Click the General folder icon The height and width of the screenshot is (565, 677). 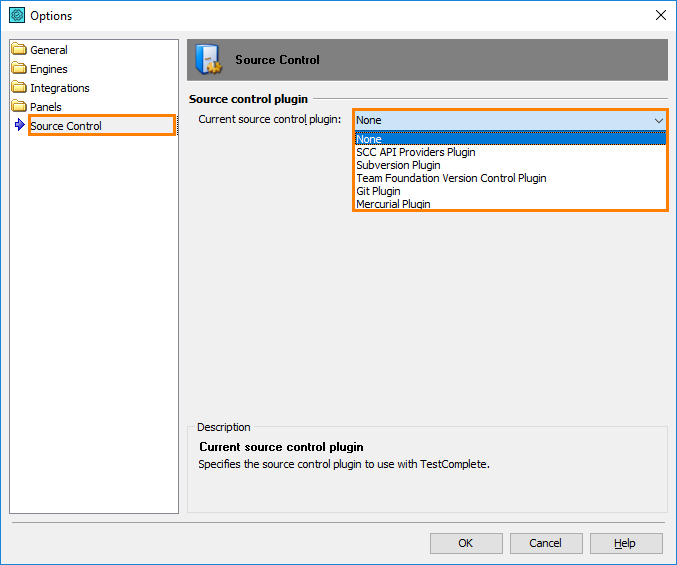19,50
